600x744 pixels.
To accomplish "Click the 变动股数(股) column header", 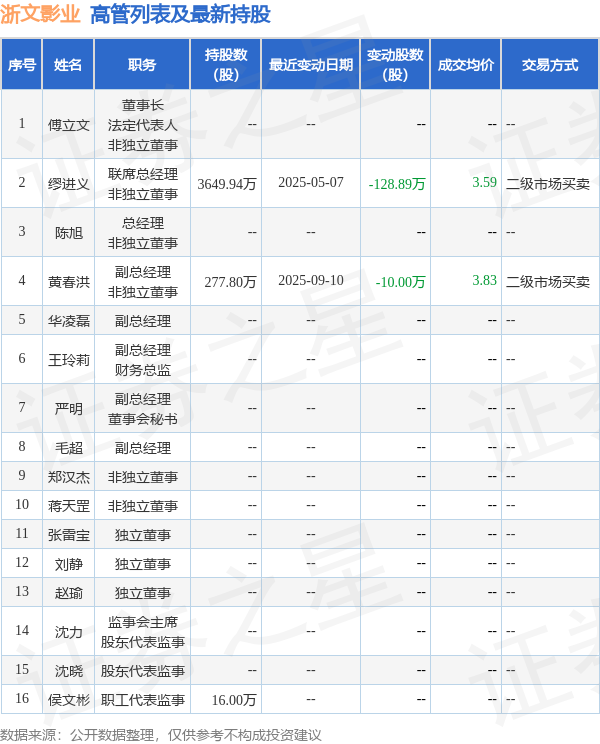I will (x=395, y=65).
